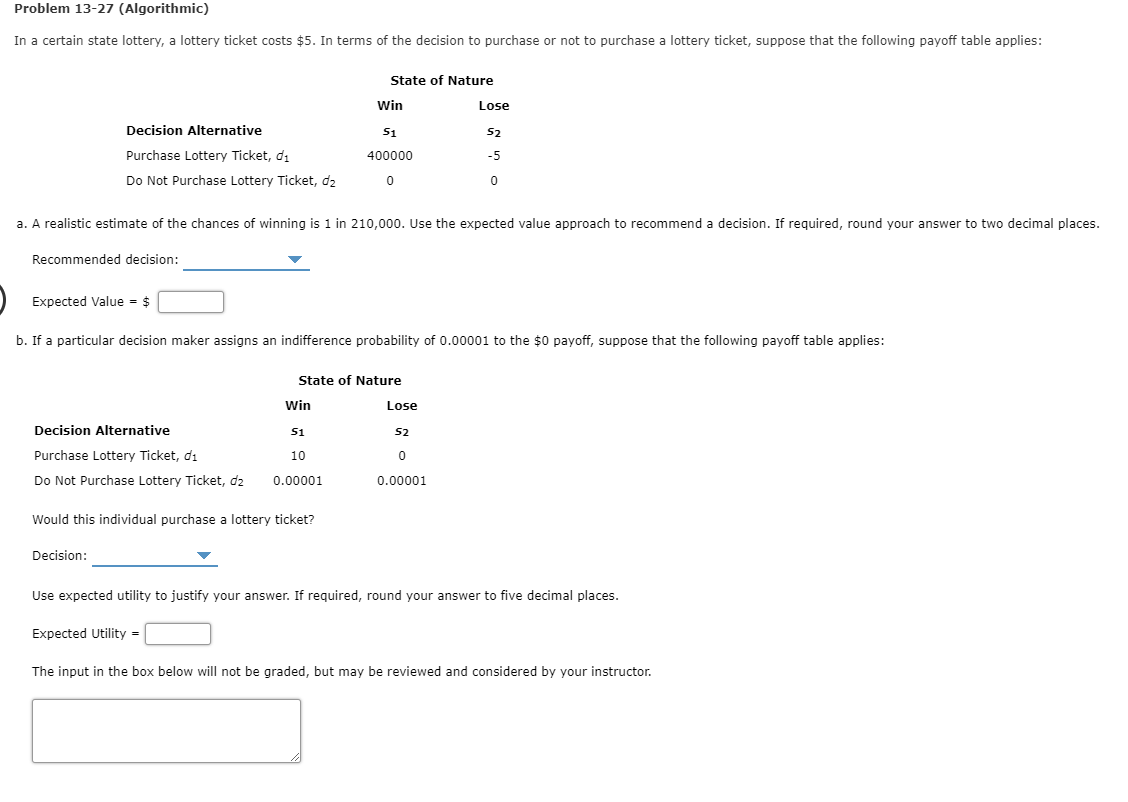Click the Expected Value input box
This screenshot has width=1128, height=802.
click(190, 301)
